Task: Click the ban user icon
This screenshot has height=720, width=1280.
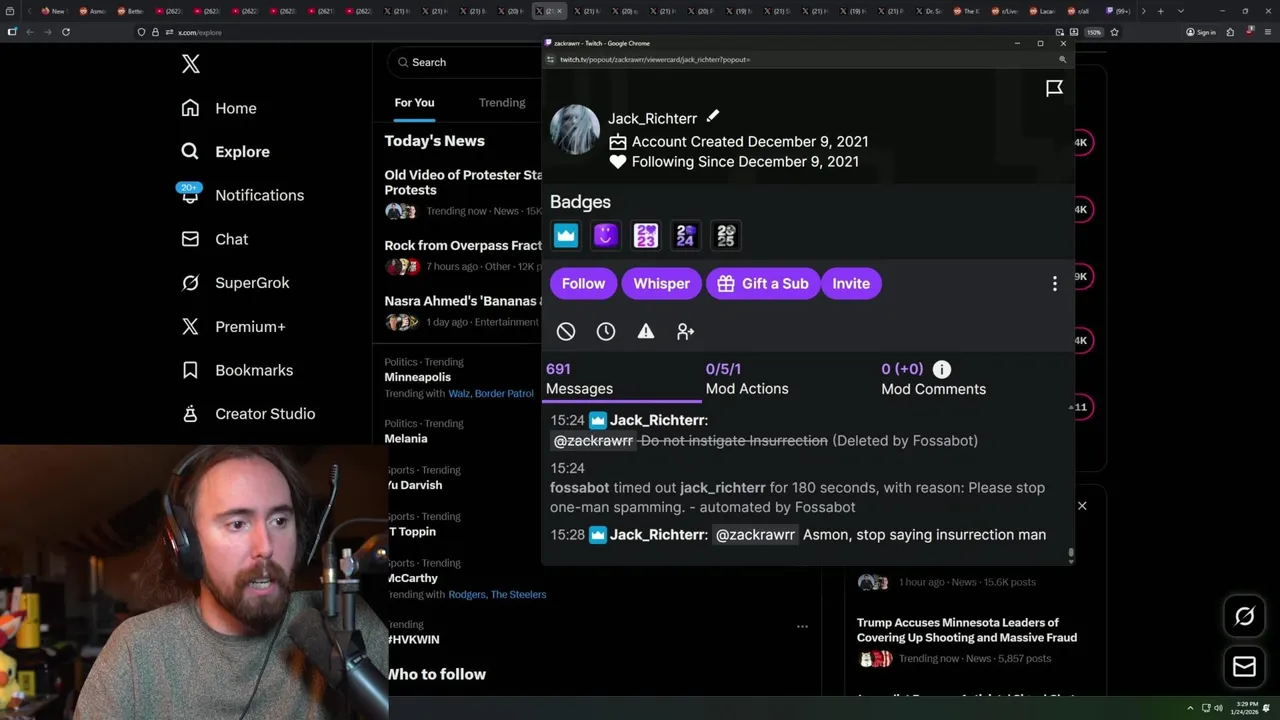Action: click(566, 331)
